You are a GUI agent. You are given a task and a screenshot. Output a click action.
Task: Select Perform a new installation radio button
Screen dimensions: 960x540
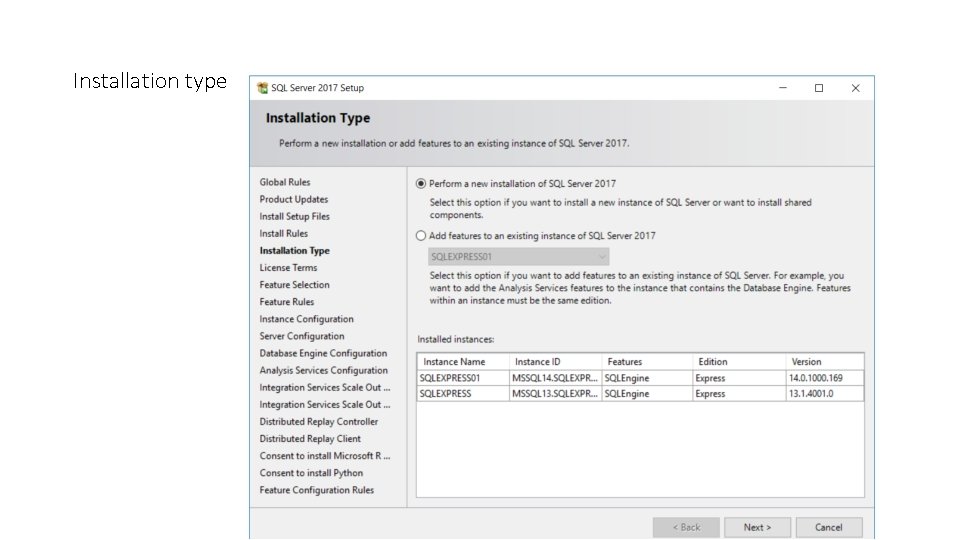pyautogui.click(x=421, y=184)
